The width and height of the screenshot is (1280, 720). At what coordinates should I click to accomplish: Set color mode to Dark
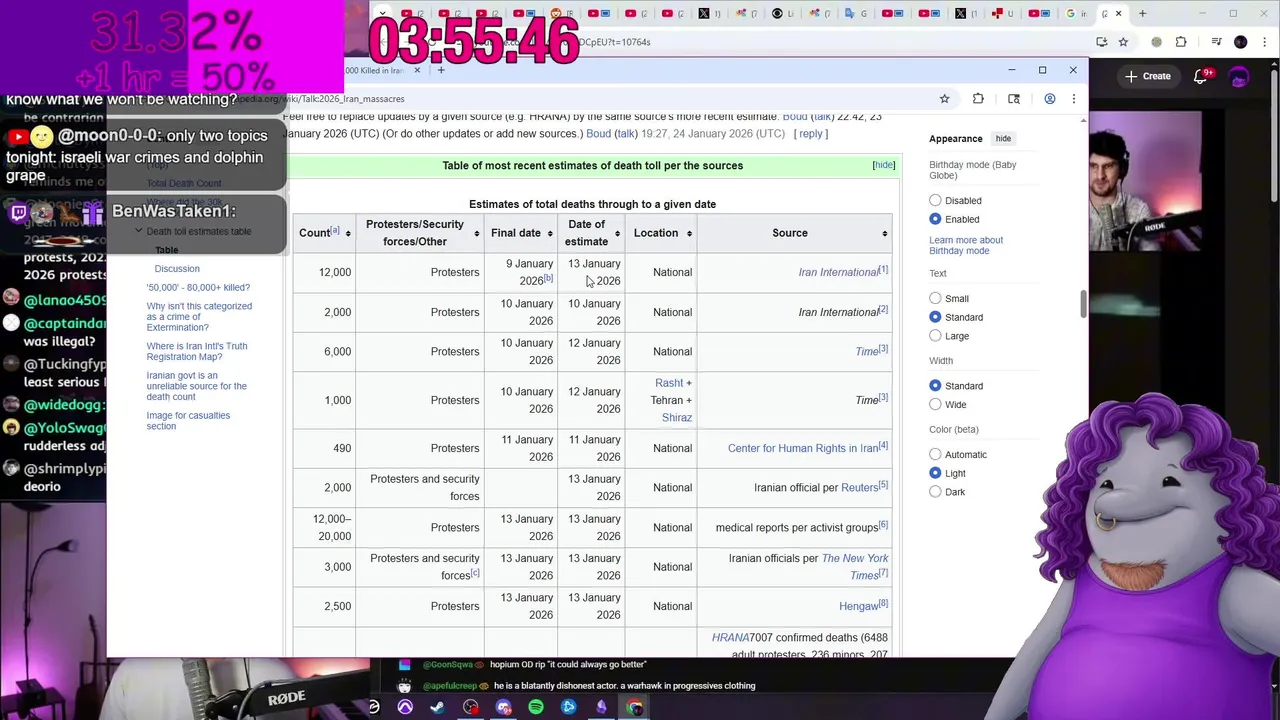pyautogui.click(x=935, y=492)
